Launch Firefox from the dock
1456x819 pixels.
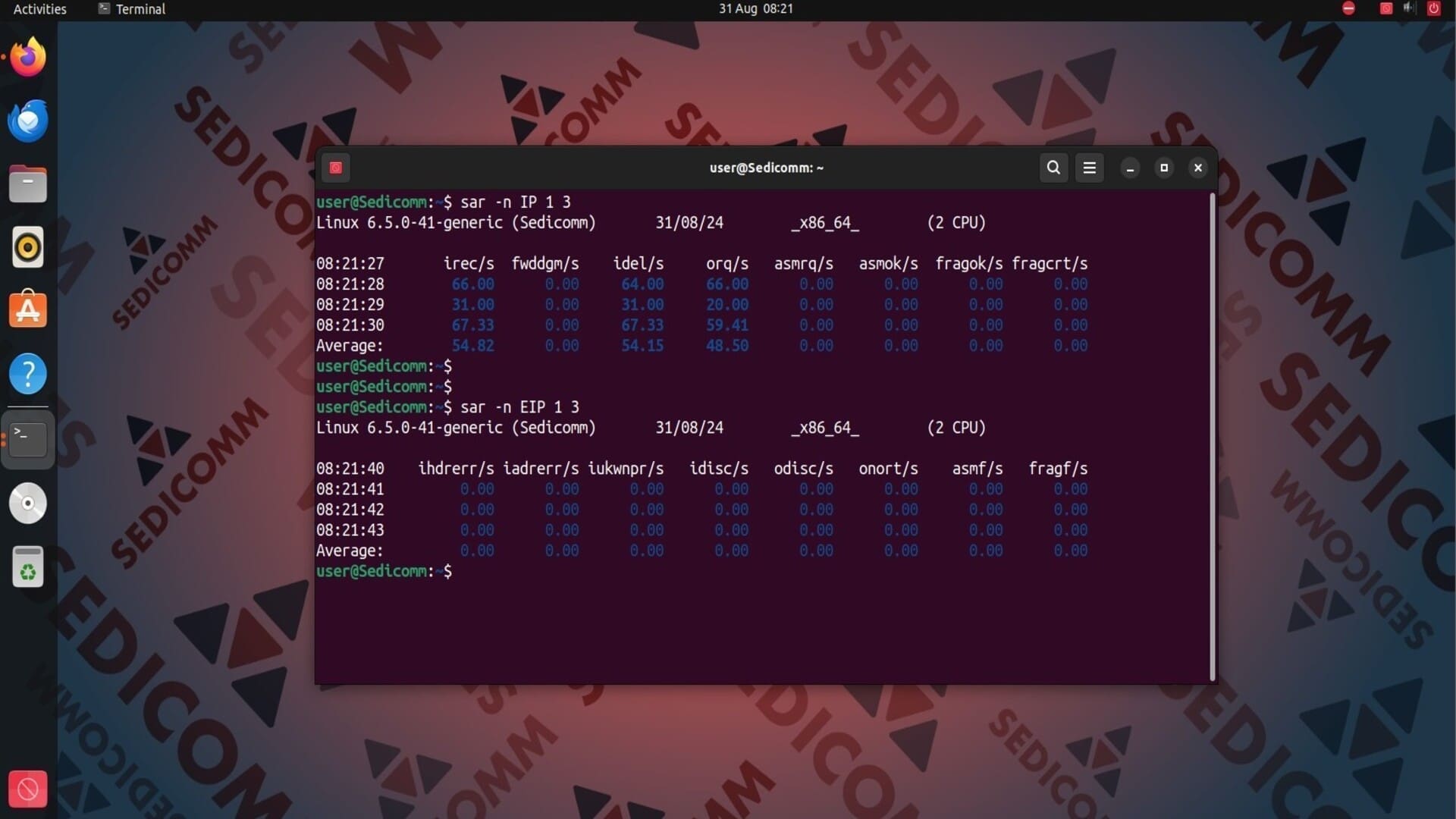point(28,58)
